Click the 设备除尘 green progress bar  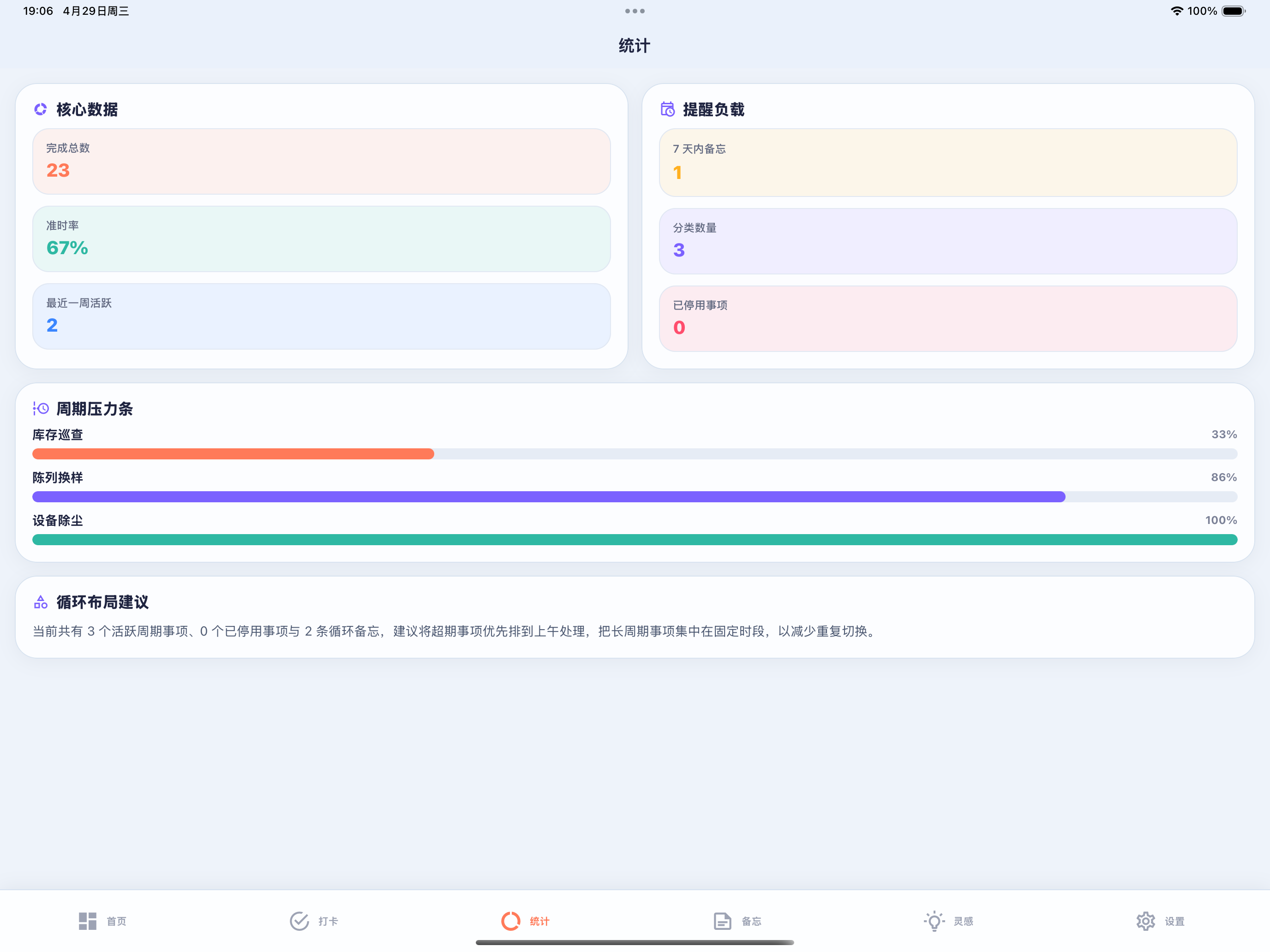click(x=635, y=539)
